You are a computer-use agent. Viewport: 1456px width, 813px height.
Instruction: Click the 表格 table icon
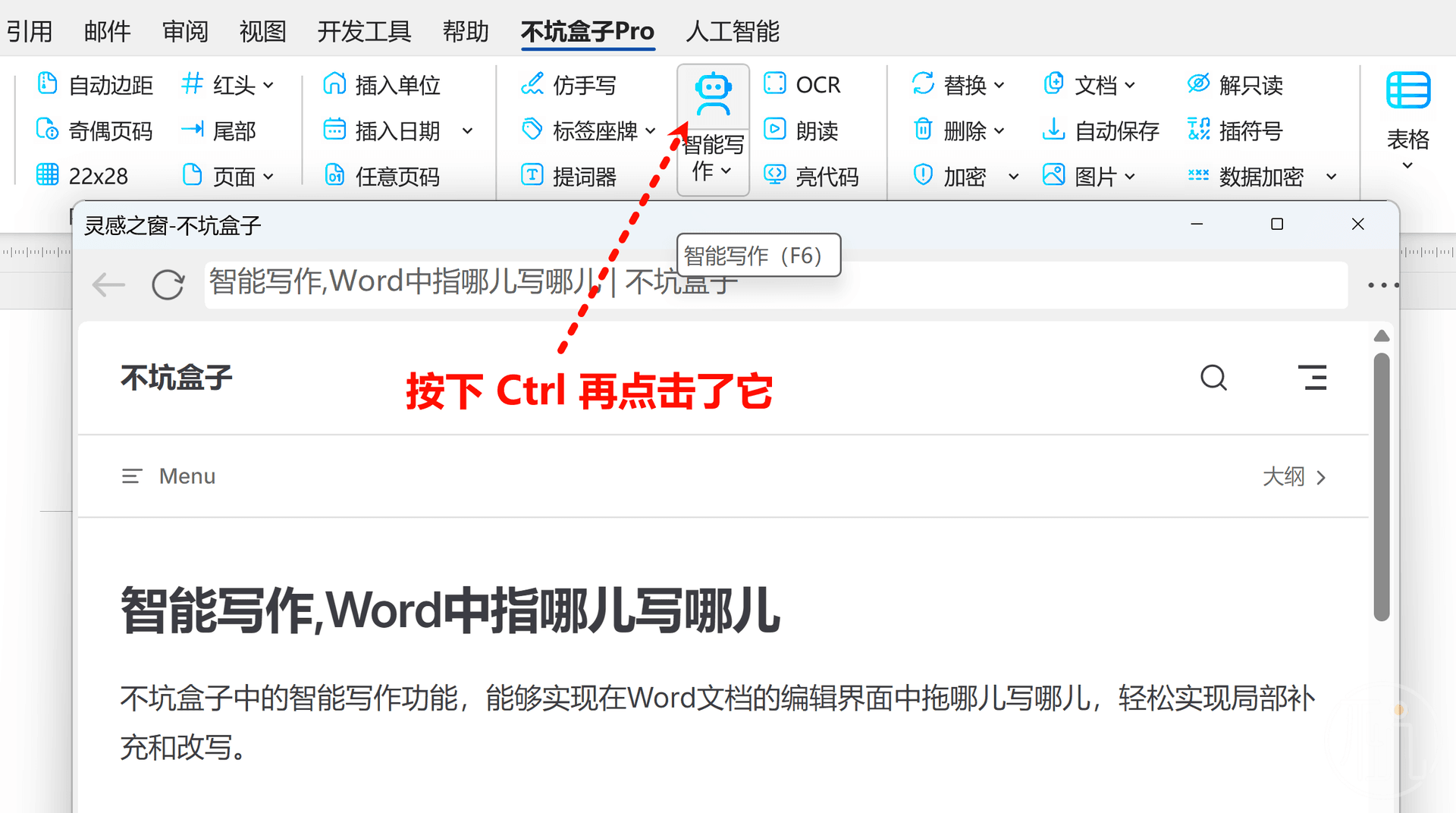tap(1408, 91)
